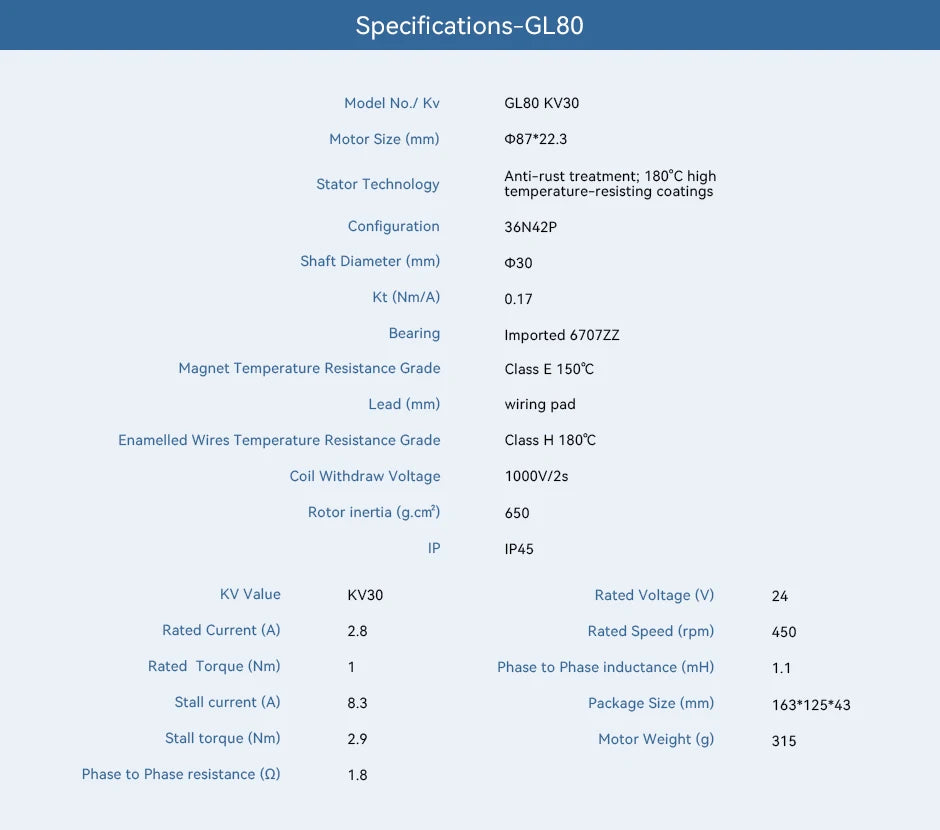940x830 pixels.
Task: Click the Specifications-GL80 header title
Action: [469, 26]
